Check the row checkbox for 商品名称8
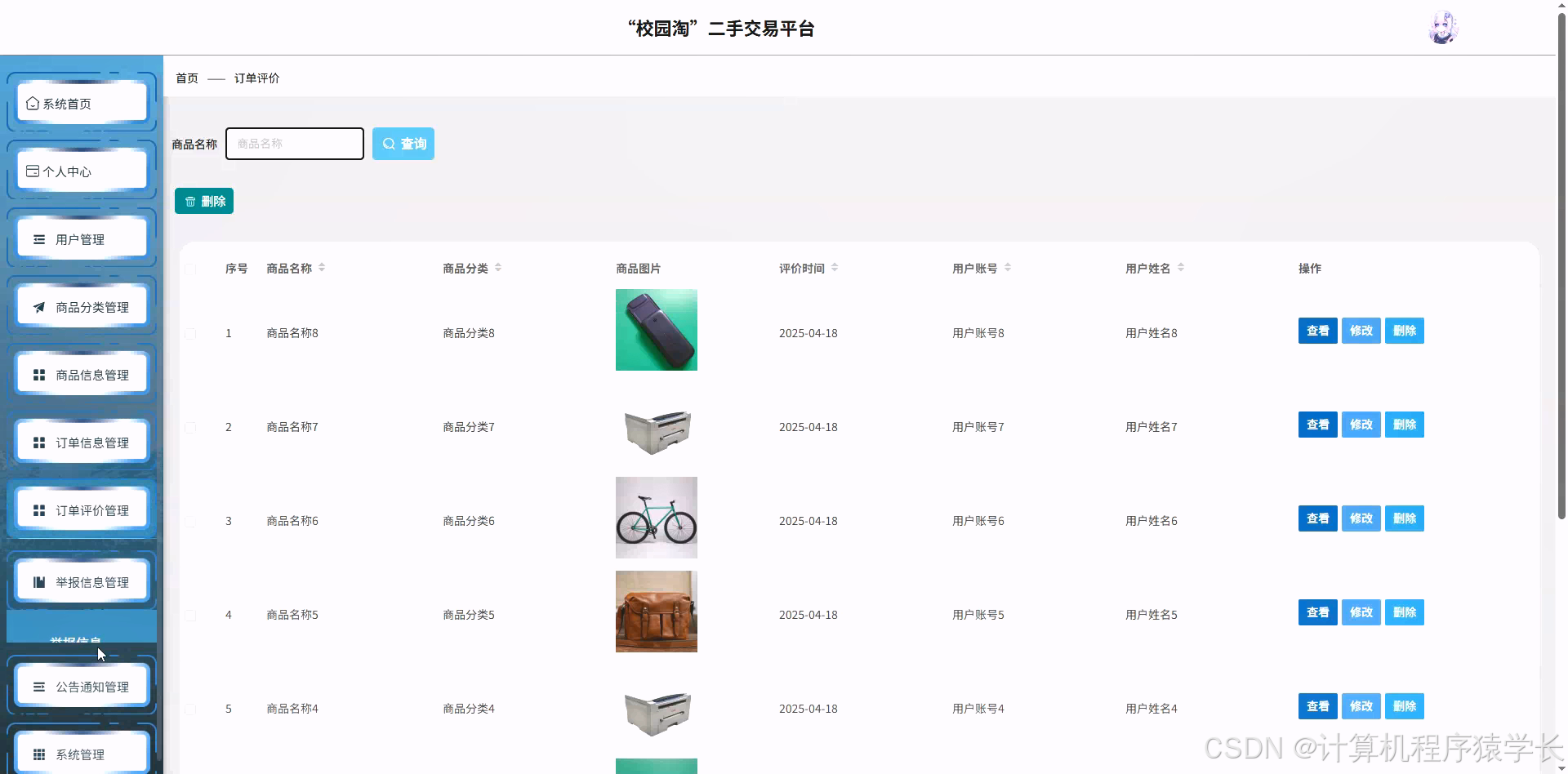Screen dimensions: 1568x774 pyautogui.click(x=190, y=333)
